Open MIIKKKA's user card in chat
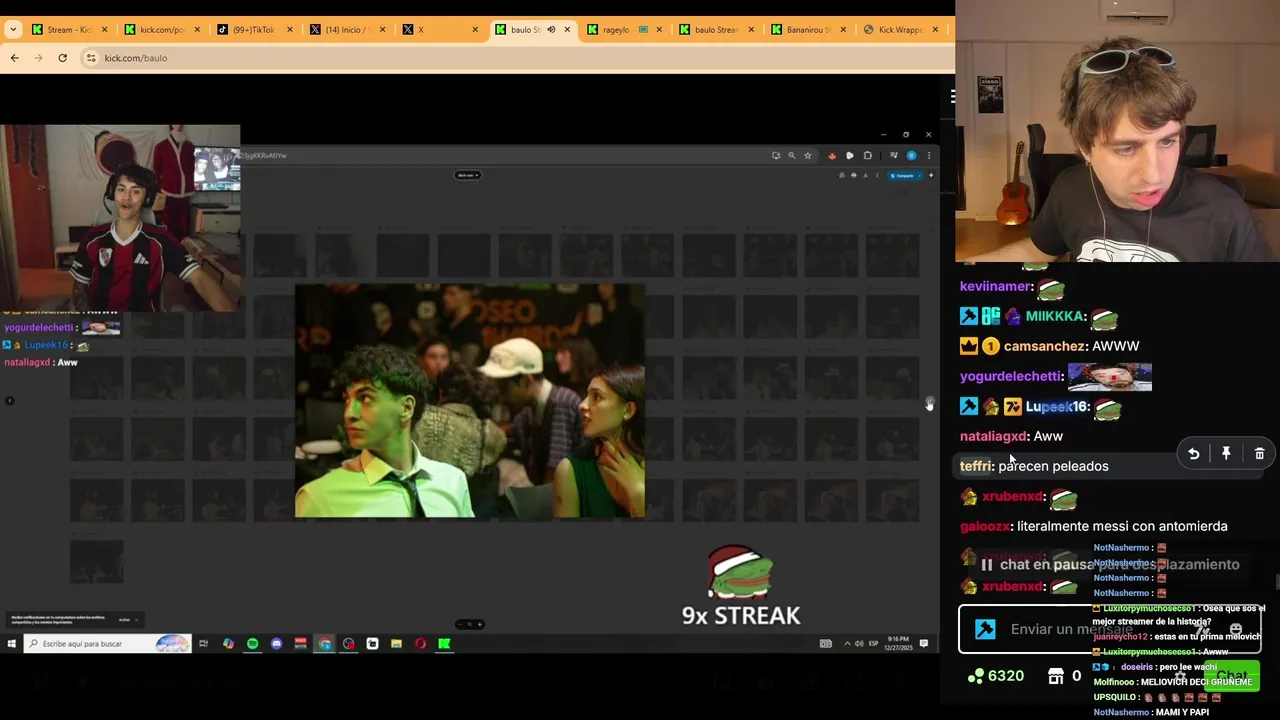Screen dimensions: 1280x720 pos(1054,316)
